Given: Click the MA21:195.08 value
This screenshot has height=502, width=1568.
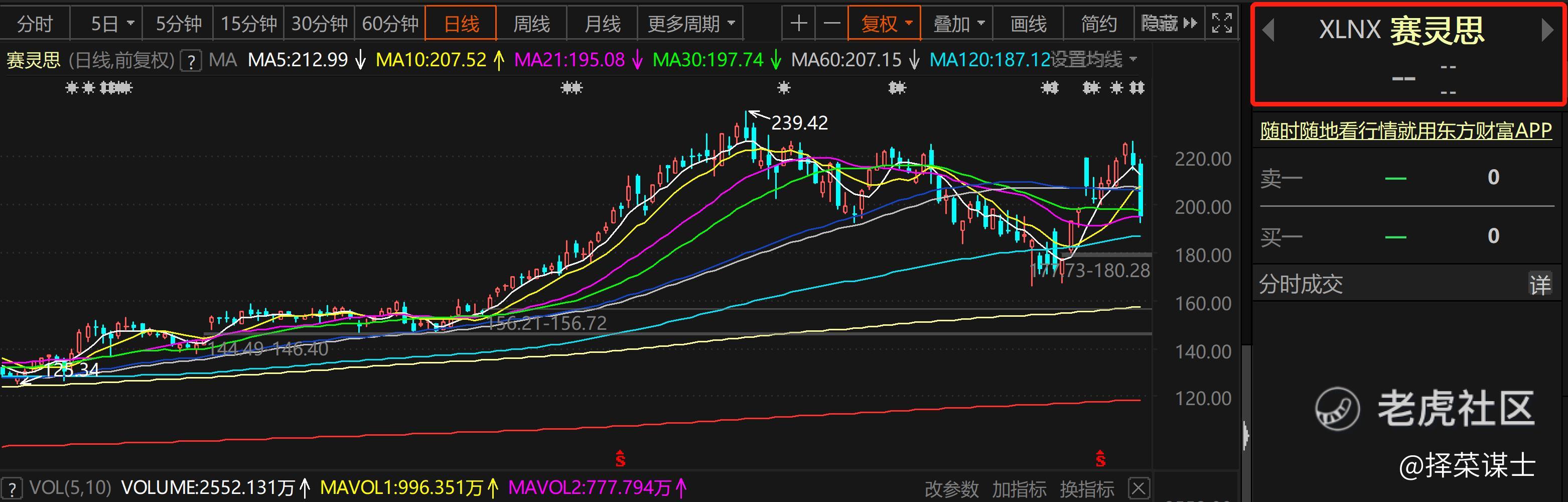Looking at the screenshot, I should [x=569, y=60].
